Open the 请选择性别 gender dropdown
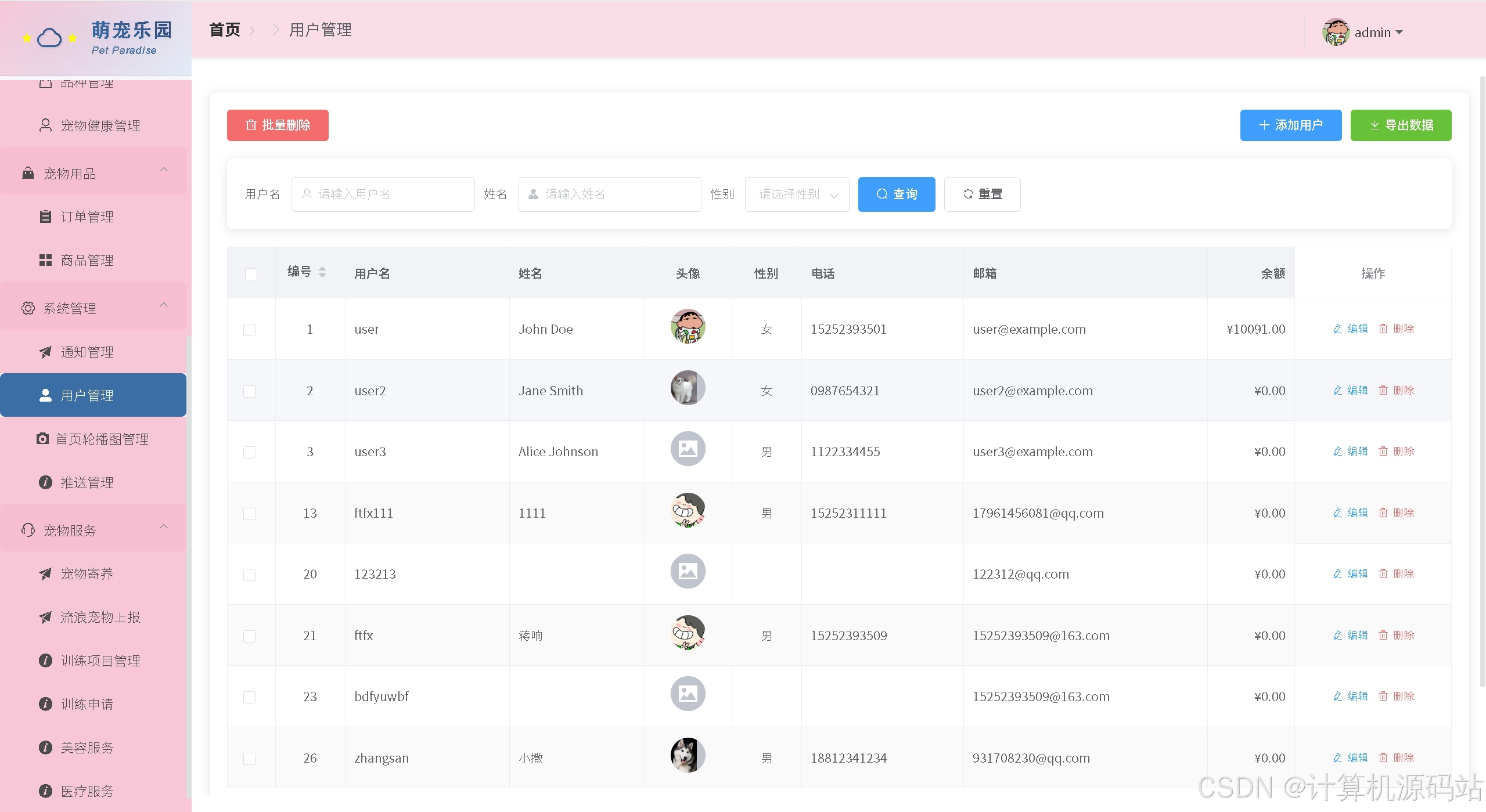Viewport: 1486px width, 812px height. coord(797,194)
